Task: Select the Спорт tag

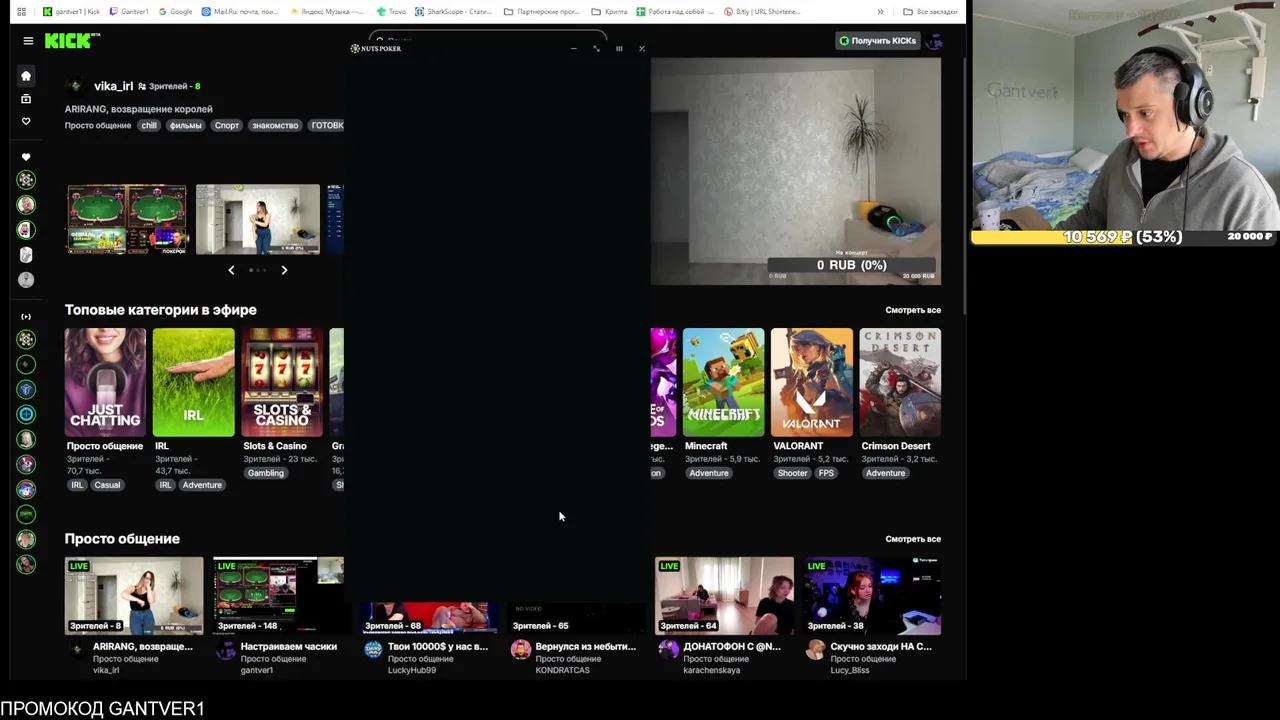Action: coord(227,125)
